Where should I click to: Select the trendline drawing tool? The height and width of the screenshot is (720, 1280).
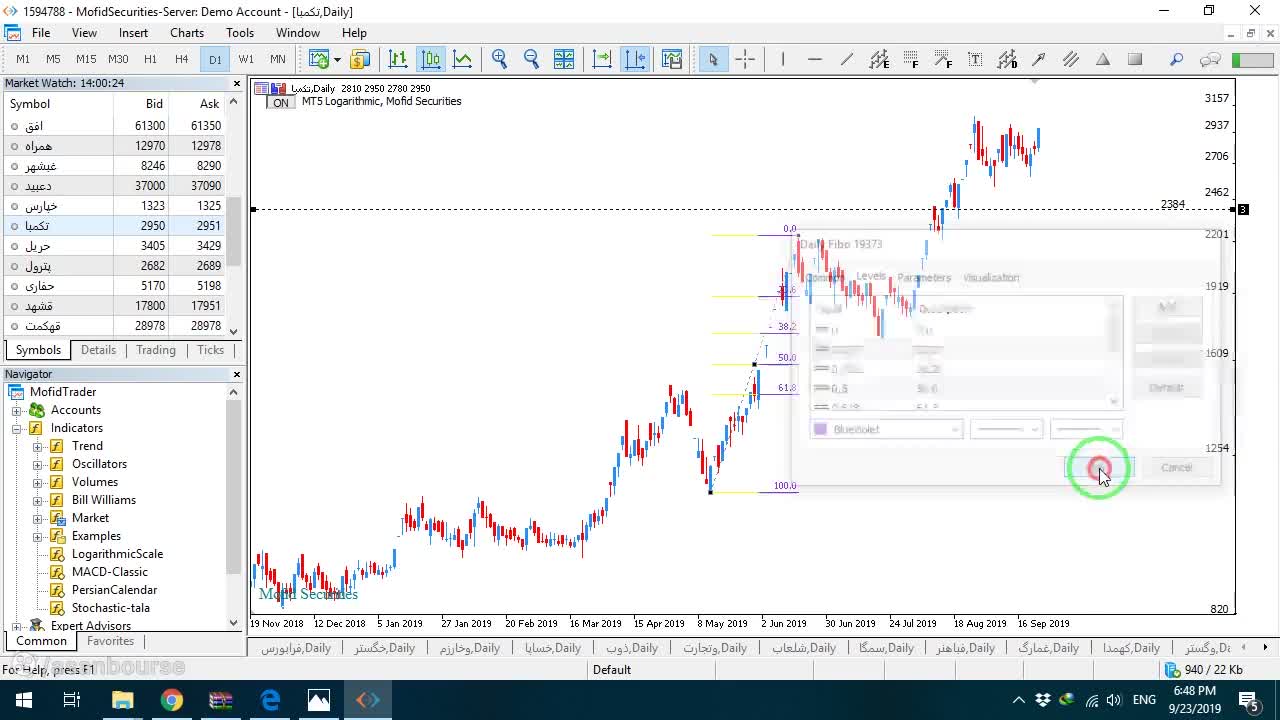847,59
